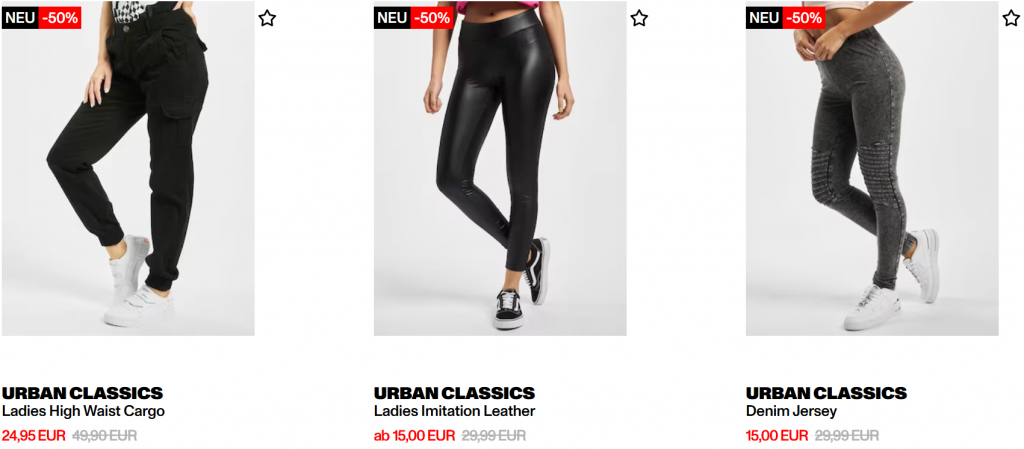
Task: Click Urban Classics brand above Denim Jersey
Action: tap(827, 393)
